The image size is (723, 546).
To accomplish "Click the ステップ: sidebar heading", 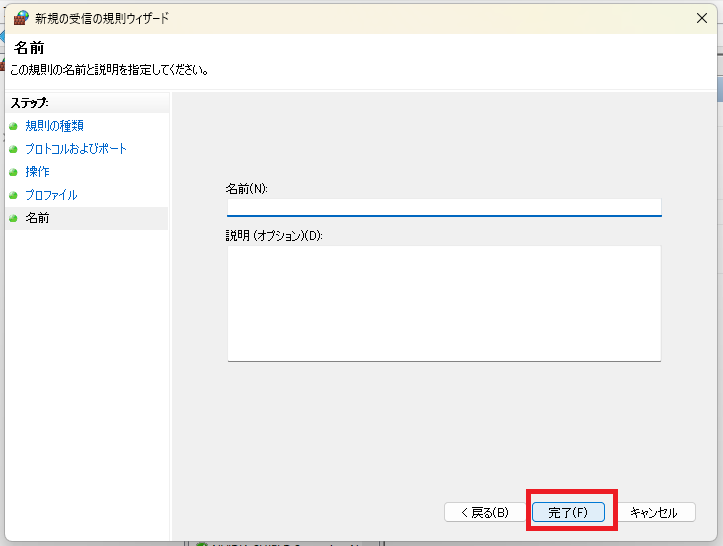I will [30, 103].
